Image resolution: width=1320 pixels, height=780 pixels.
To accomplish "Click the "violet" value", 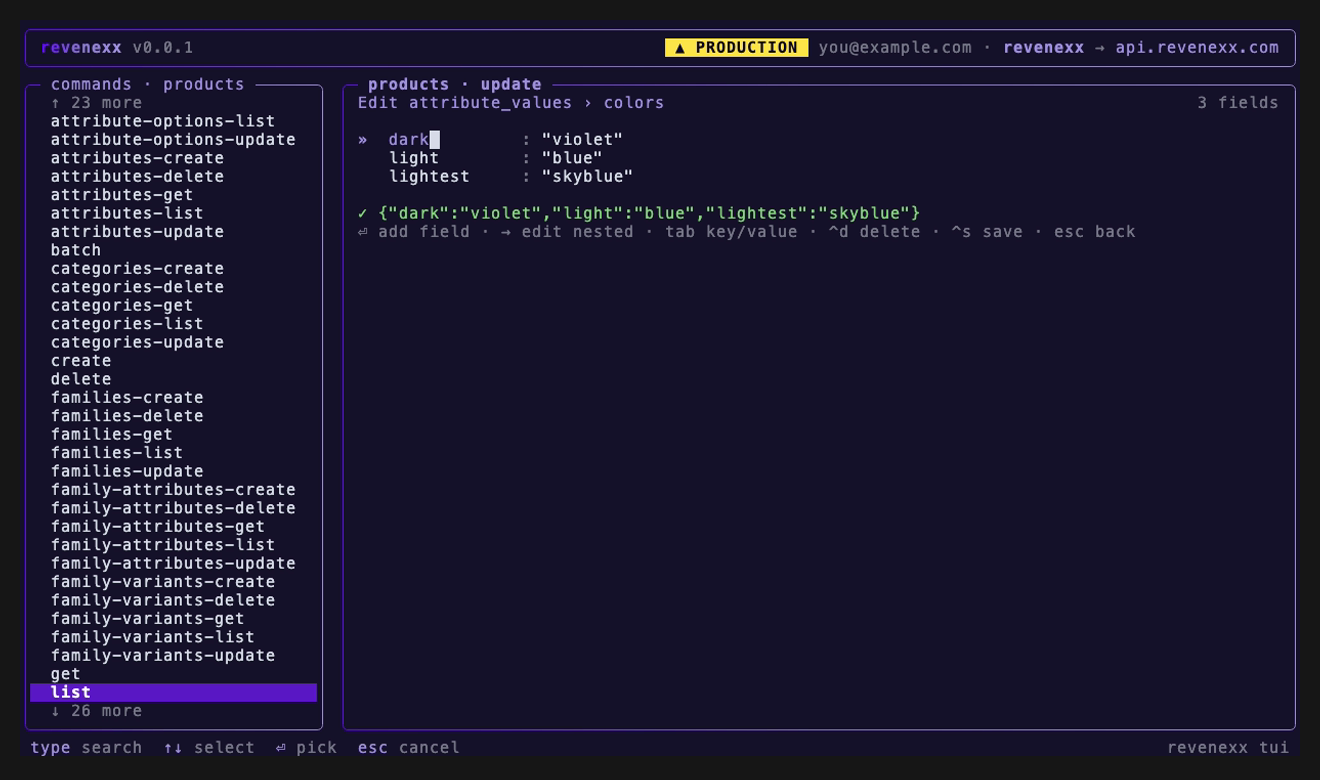I will coord(582,140).
